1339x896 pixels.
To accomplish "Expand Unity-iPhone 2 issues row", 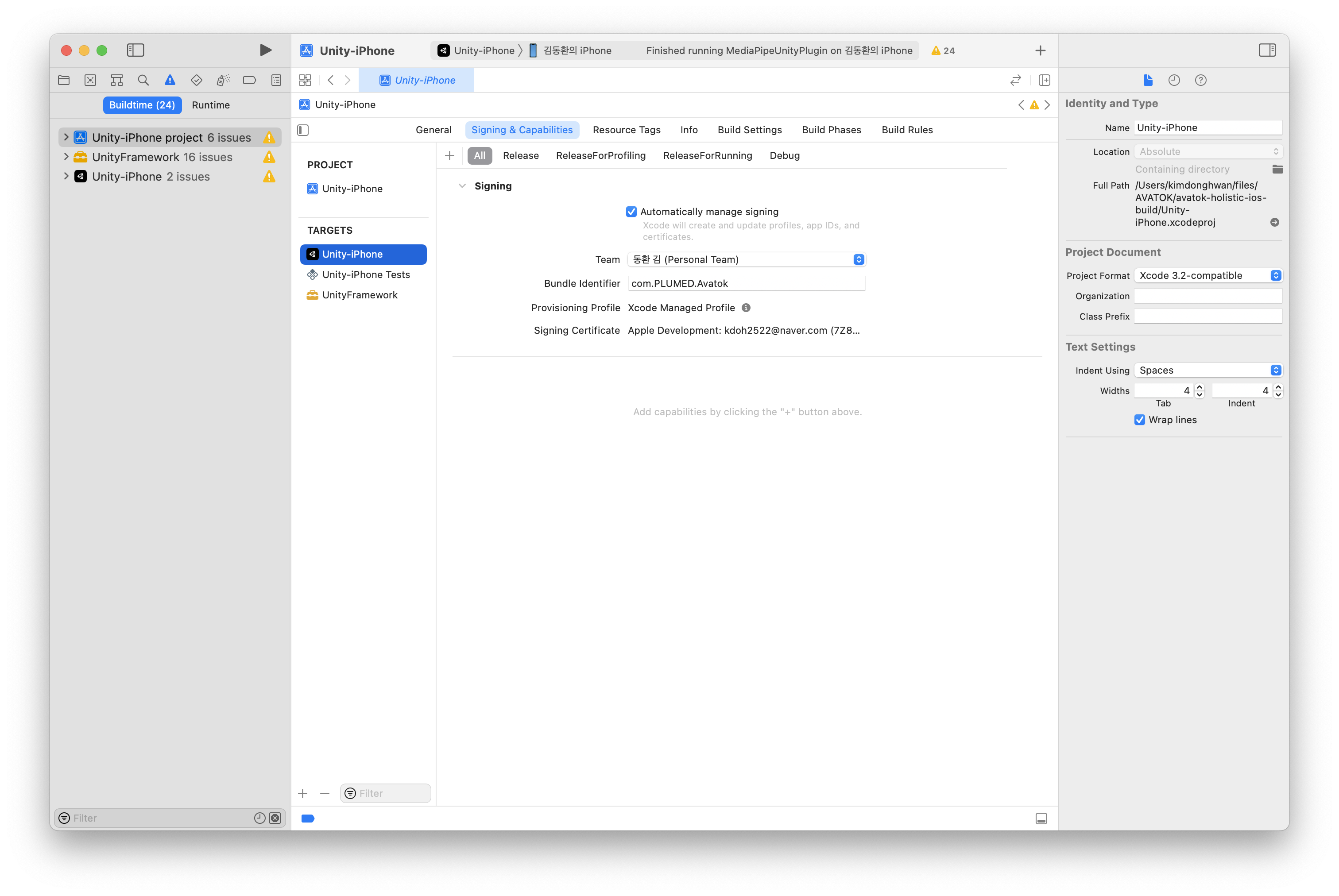I will pyautogui.click(x=66, y=176).
